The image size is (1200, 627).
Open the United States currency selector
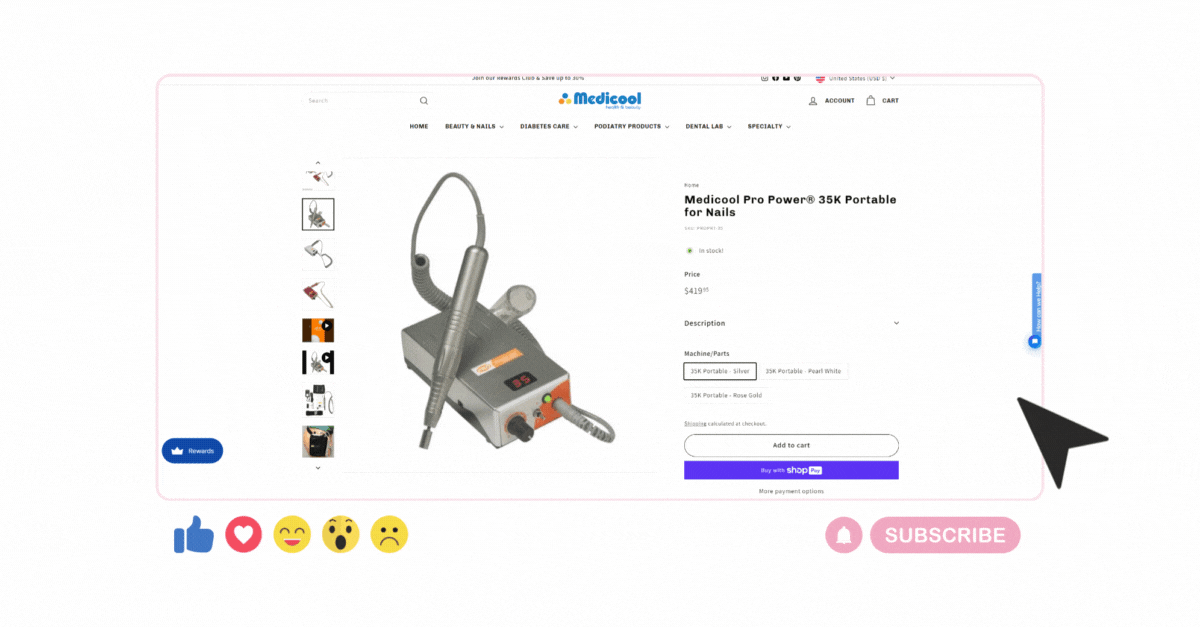855,78
